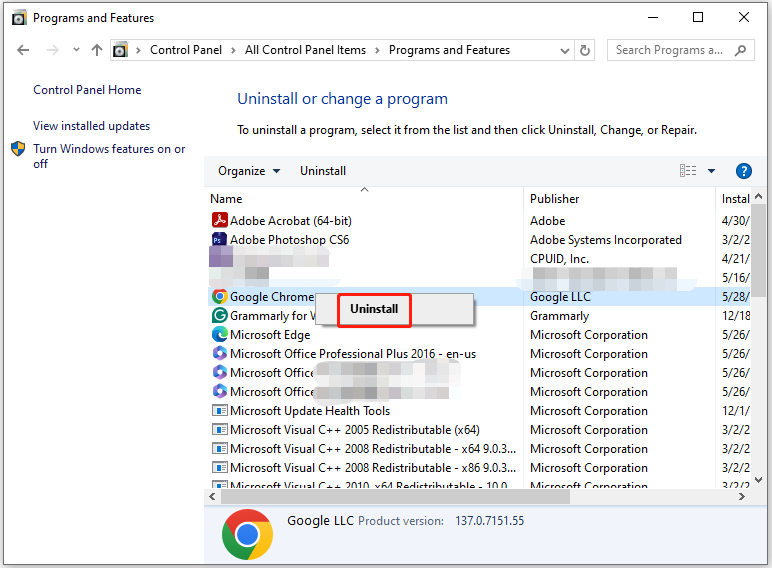Open Turn Windows features on or off
772x568 pixels.
pos(109,156)
